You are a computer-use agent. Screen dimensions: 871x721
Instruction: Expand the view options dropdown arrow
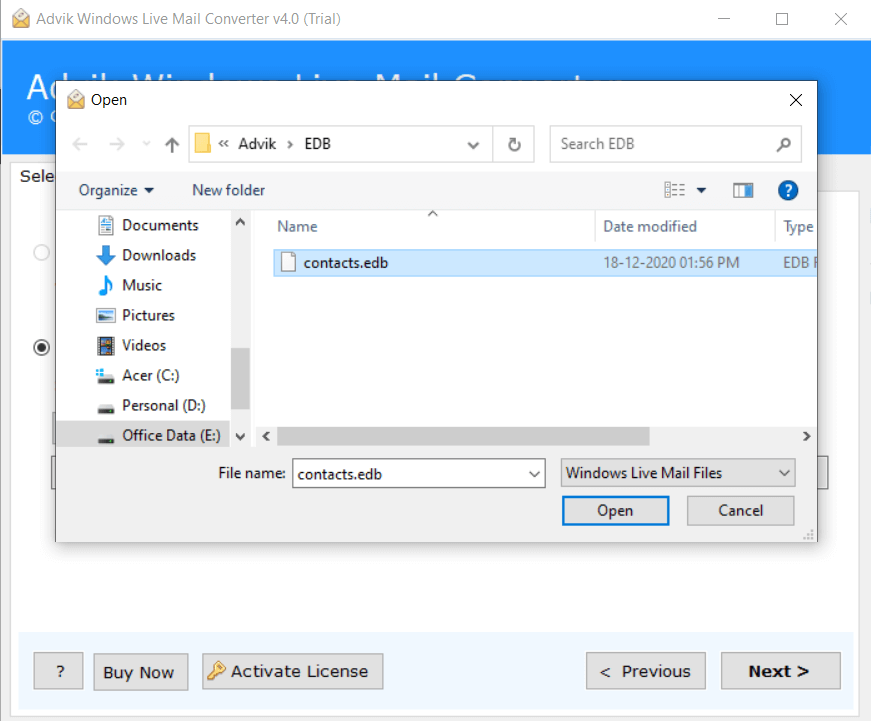pos(702,191)
